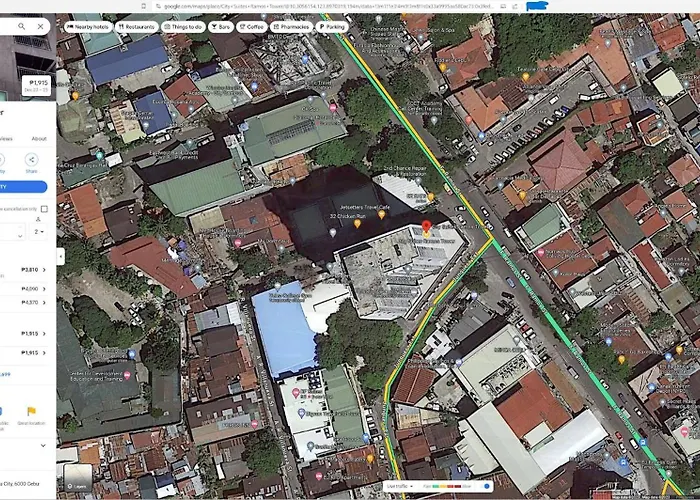Screen dimensions: 700x500
Task: Click the Jetsetters Travel Cafe marker
Action: pos(381,215)
